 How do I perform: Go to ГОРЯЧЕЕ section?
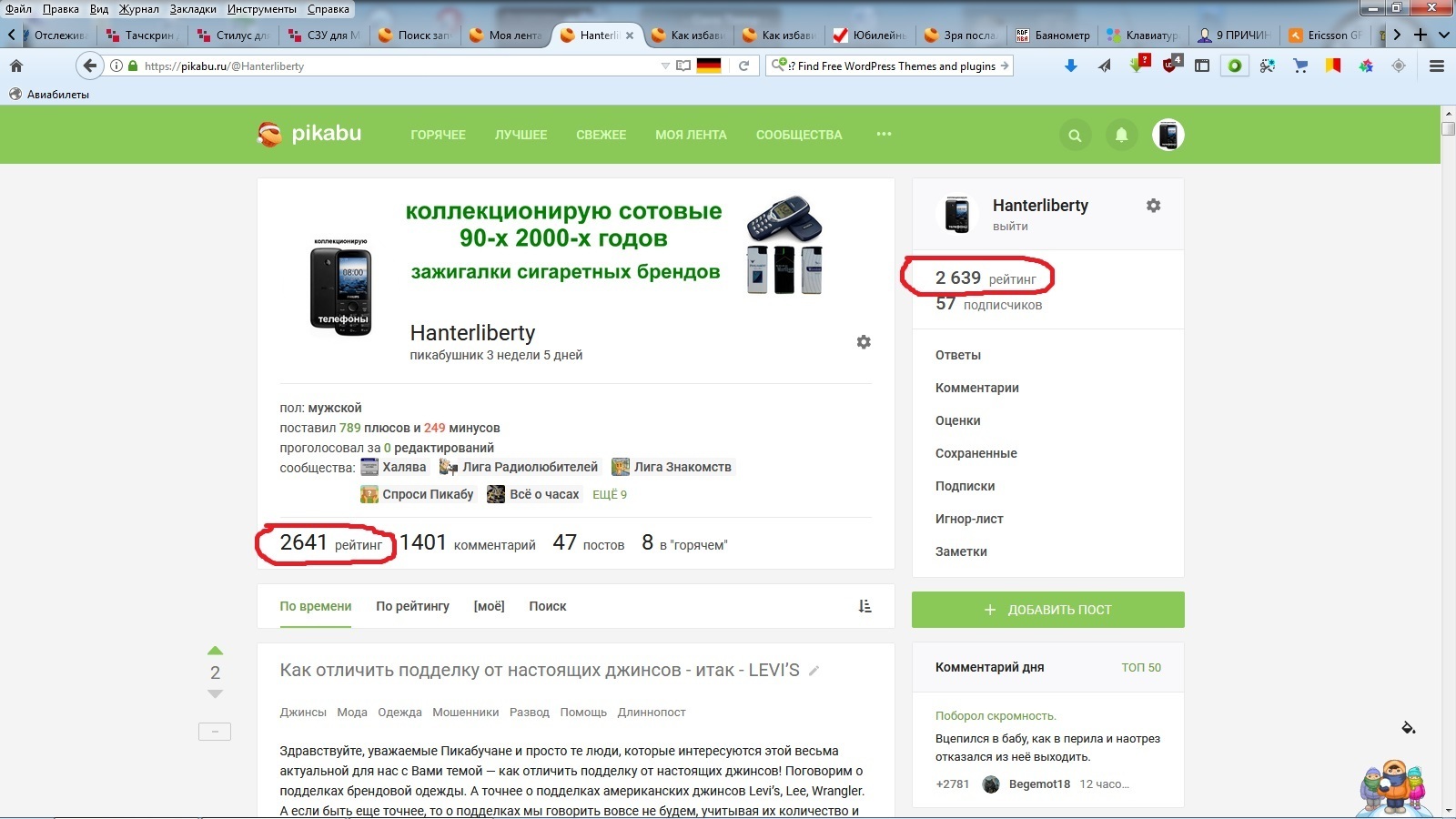coord(438,135)
